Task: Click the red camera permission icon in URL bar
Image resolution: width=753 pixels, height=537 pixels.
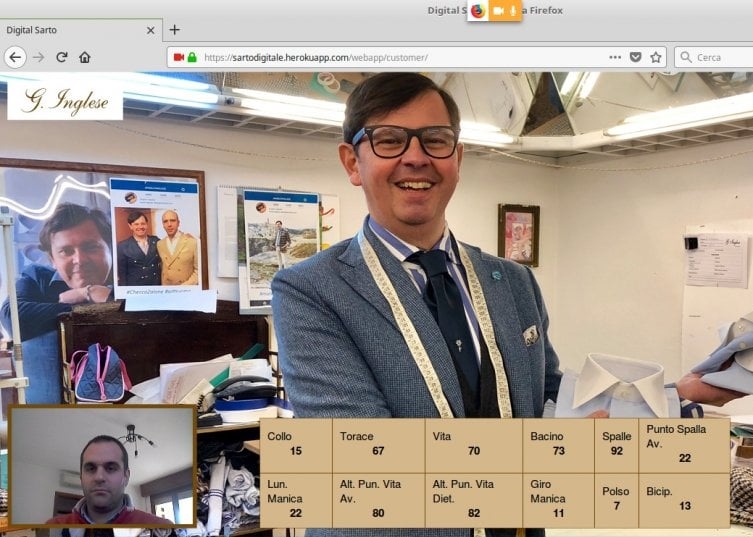Action: click(178, 57)
